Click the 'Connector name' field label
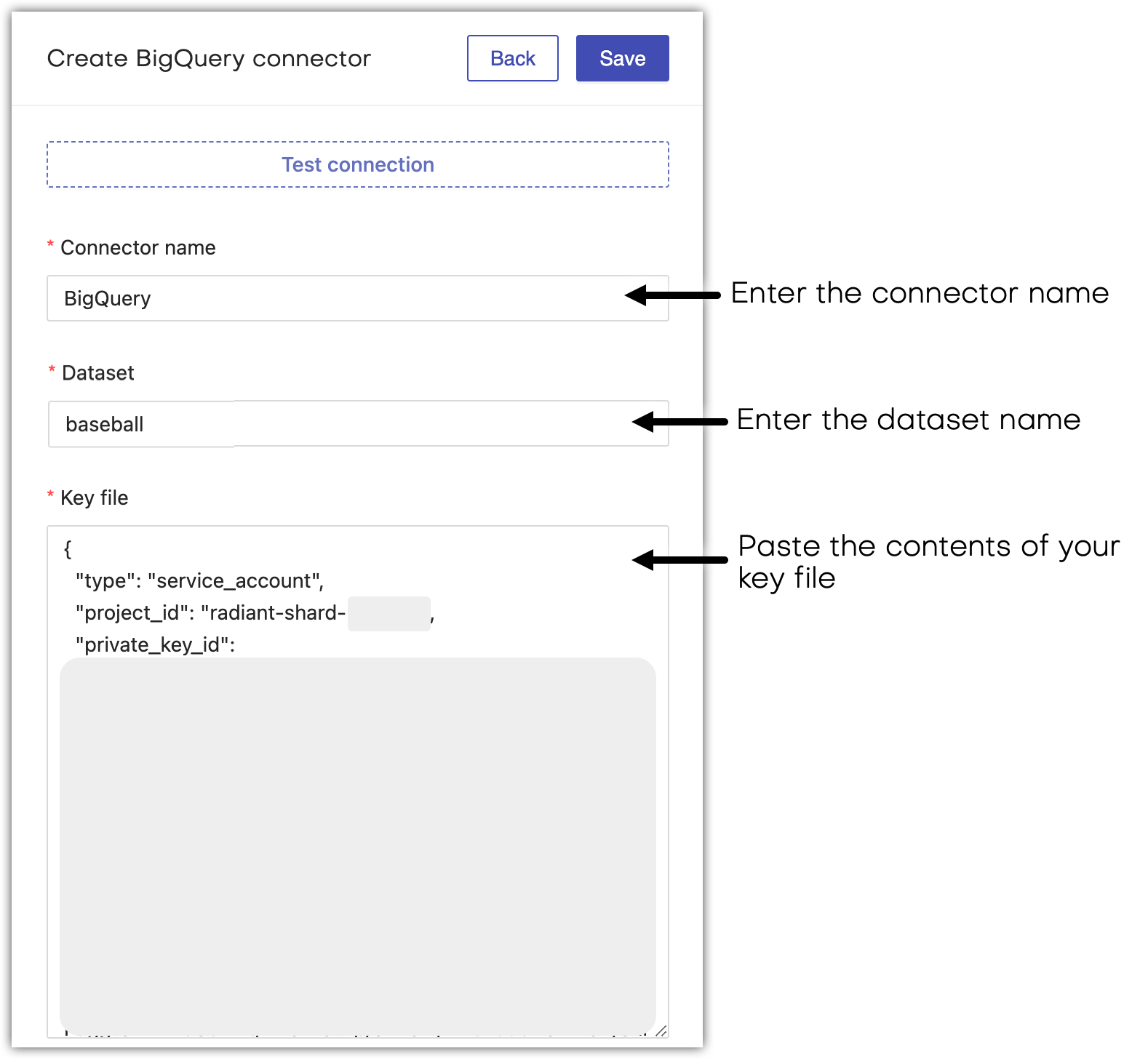This screenshot has width=1148, height=1059. 138,247
